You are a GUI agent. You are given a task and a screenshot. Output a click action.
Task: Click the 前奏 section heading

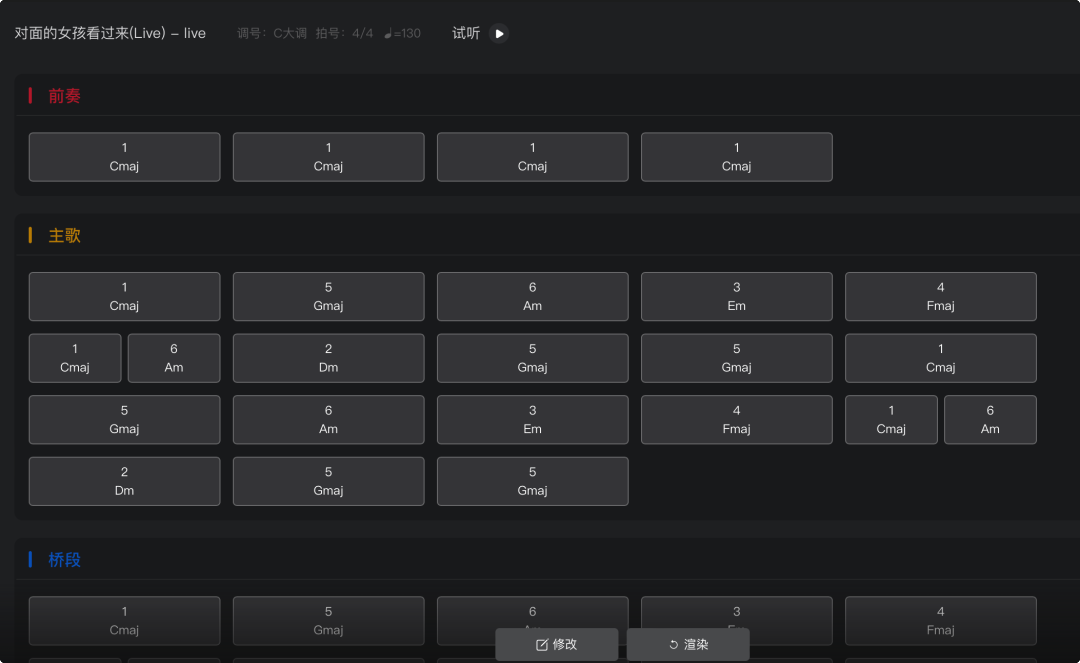click(64, 96)
